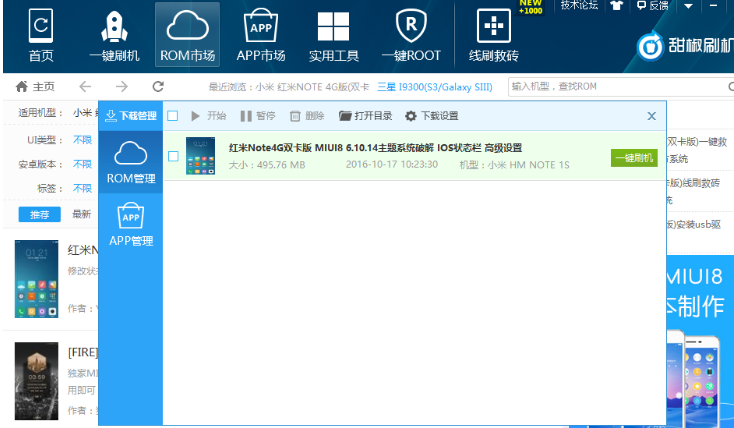The height and width of the screenshot is (428, 734).
Task: Click the MIUI8 promotional banner
Action: point(700,341)
